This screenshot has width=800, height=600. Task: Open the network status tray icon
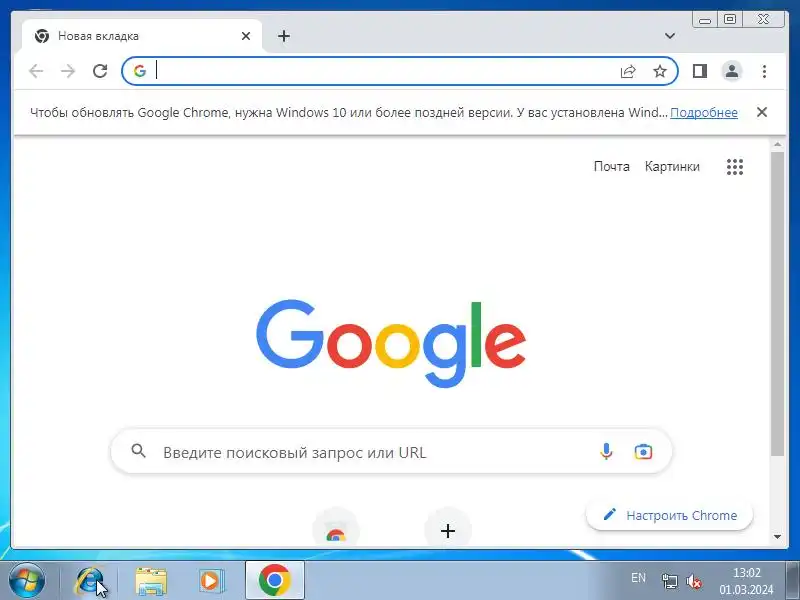669,581
